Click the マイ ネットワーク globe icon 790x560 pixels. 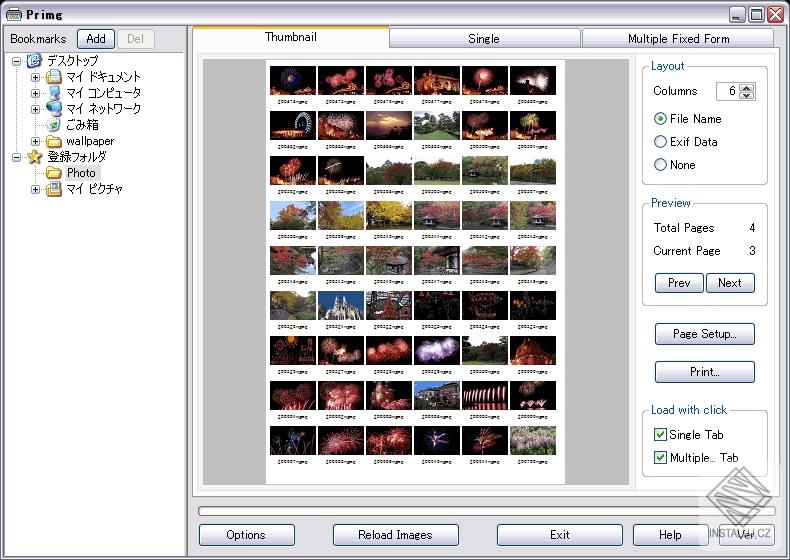pos(53,109)
